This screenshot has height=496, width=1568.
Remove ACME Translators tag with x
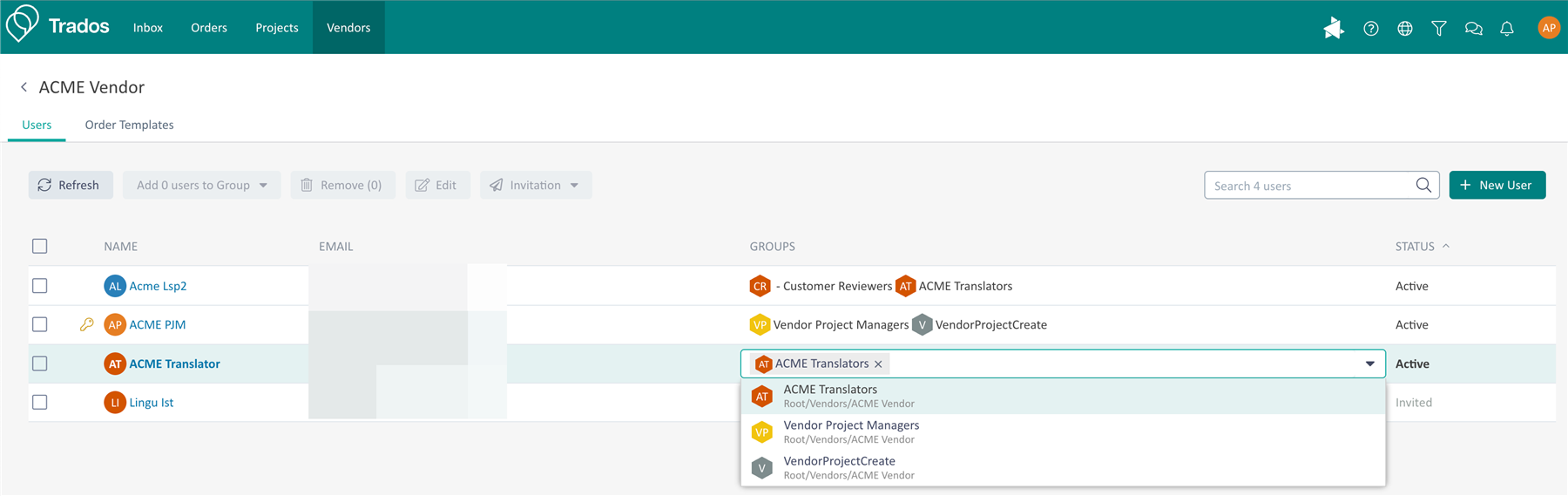coord(878,364)
